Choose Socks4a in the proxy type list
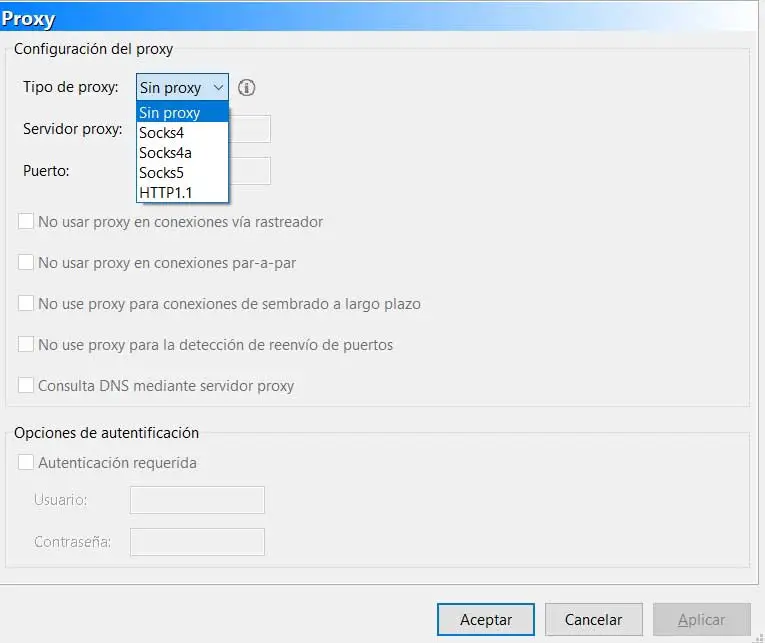Screen dimensions: 765x643 182,152
